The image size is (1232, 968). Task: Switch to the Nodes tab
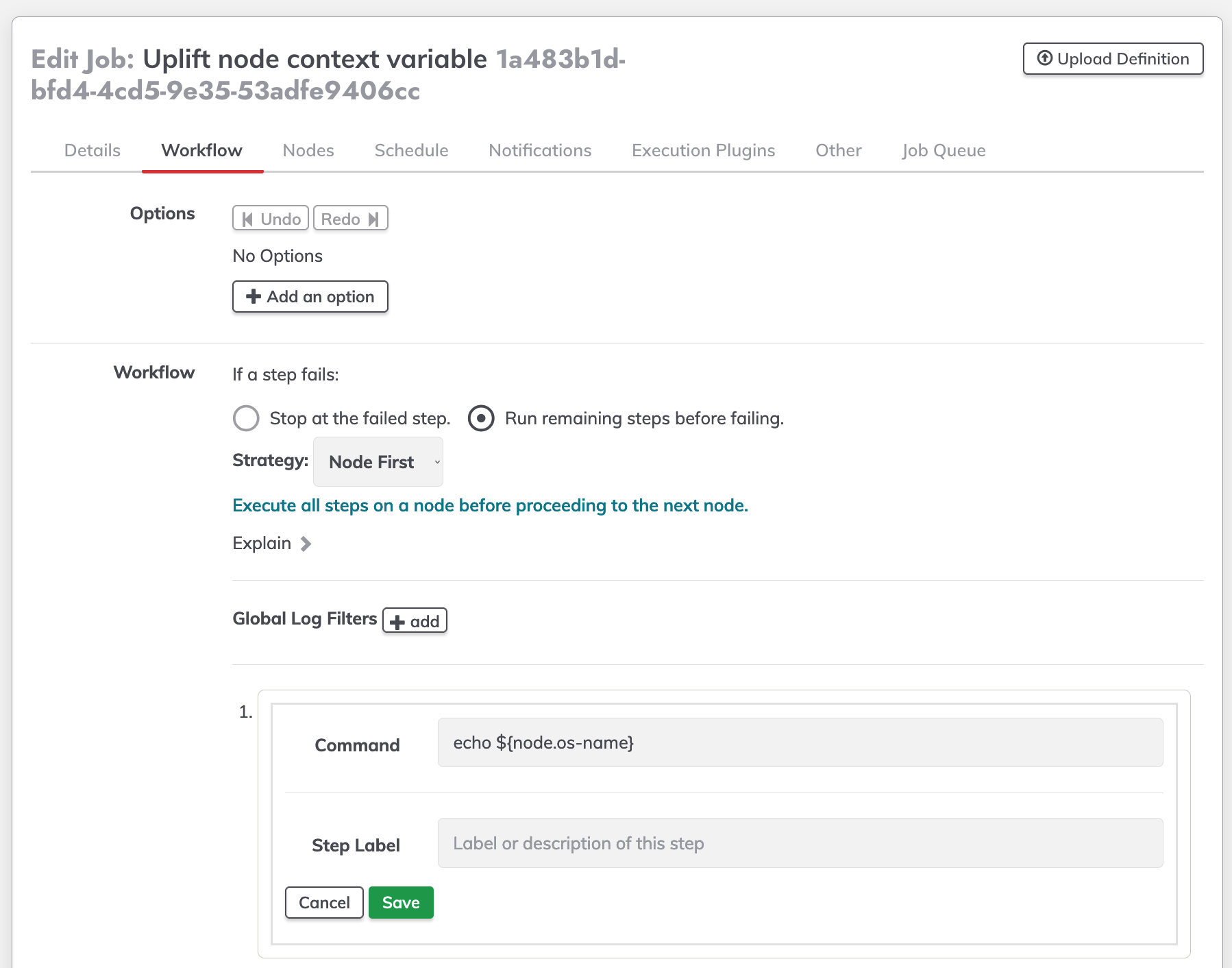pyautogui.click(x=308, y=150)
